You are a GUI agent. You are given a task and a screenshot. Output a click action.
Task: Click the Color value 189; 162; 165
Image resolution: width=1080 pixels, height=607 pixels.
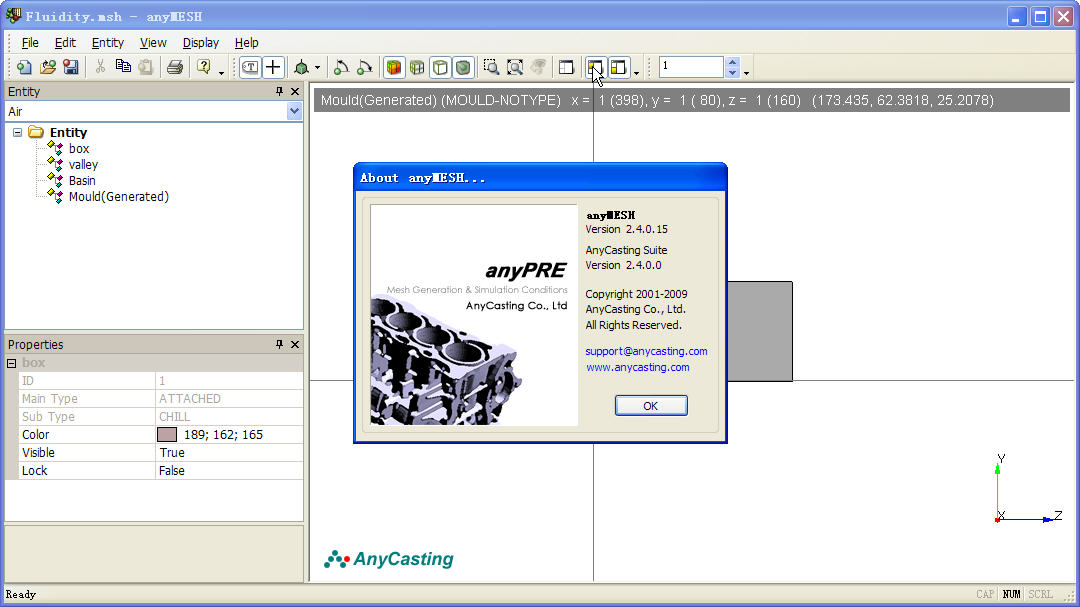click(223, 435)
